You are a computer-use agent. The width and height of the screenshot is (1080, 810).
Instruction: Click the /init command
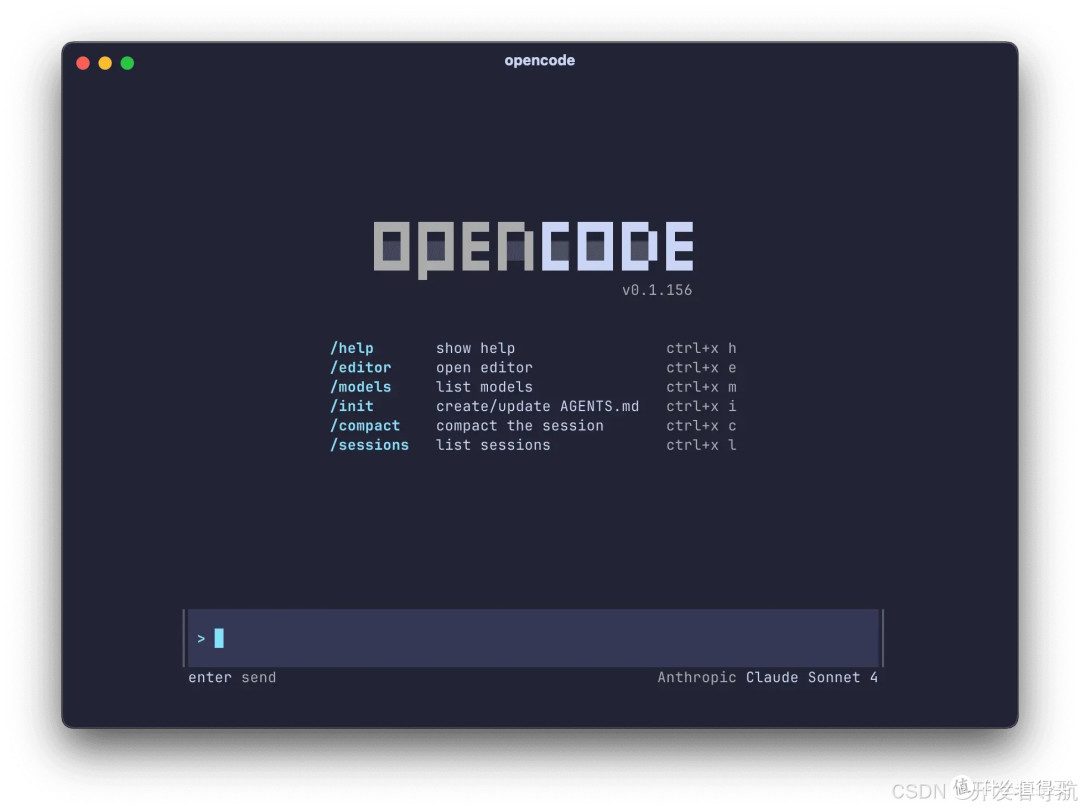[x=352, y=406]
